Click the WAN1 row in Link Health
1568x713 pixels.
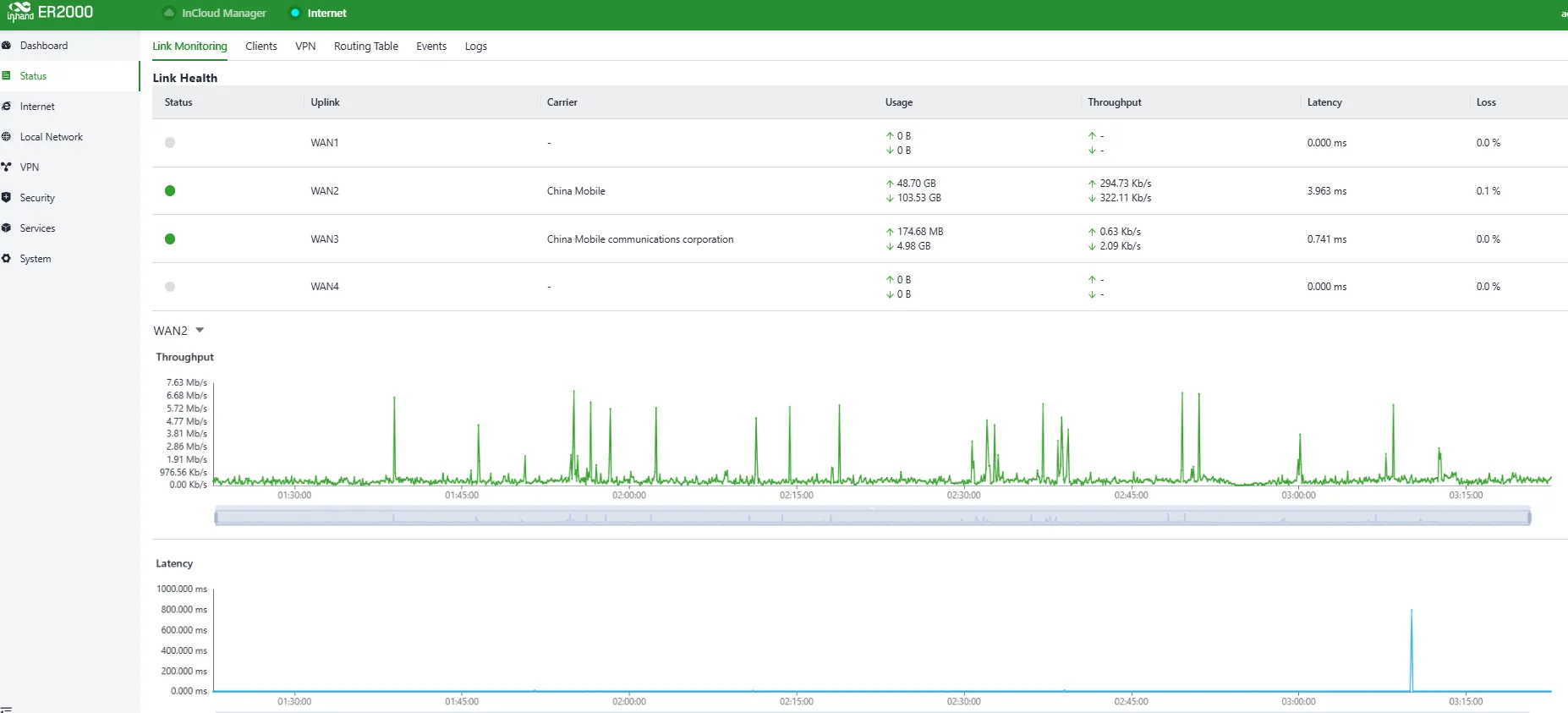point(860,143)
